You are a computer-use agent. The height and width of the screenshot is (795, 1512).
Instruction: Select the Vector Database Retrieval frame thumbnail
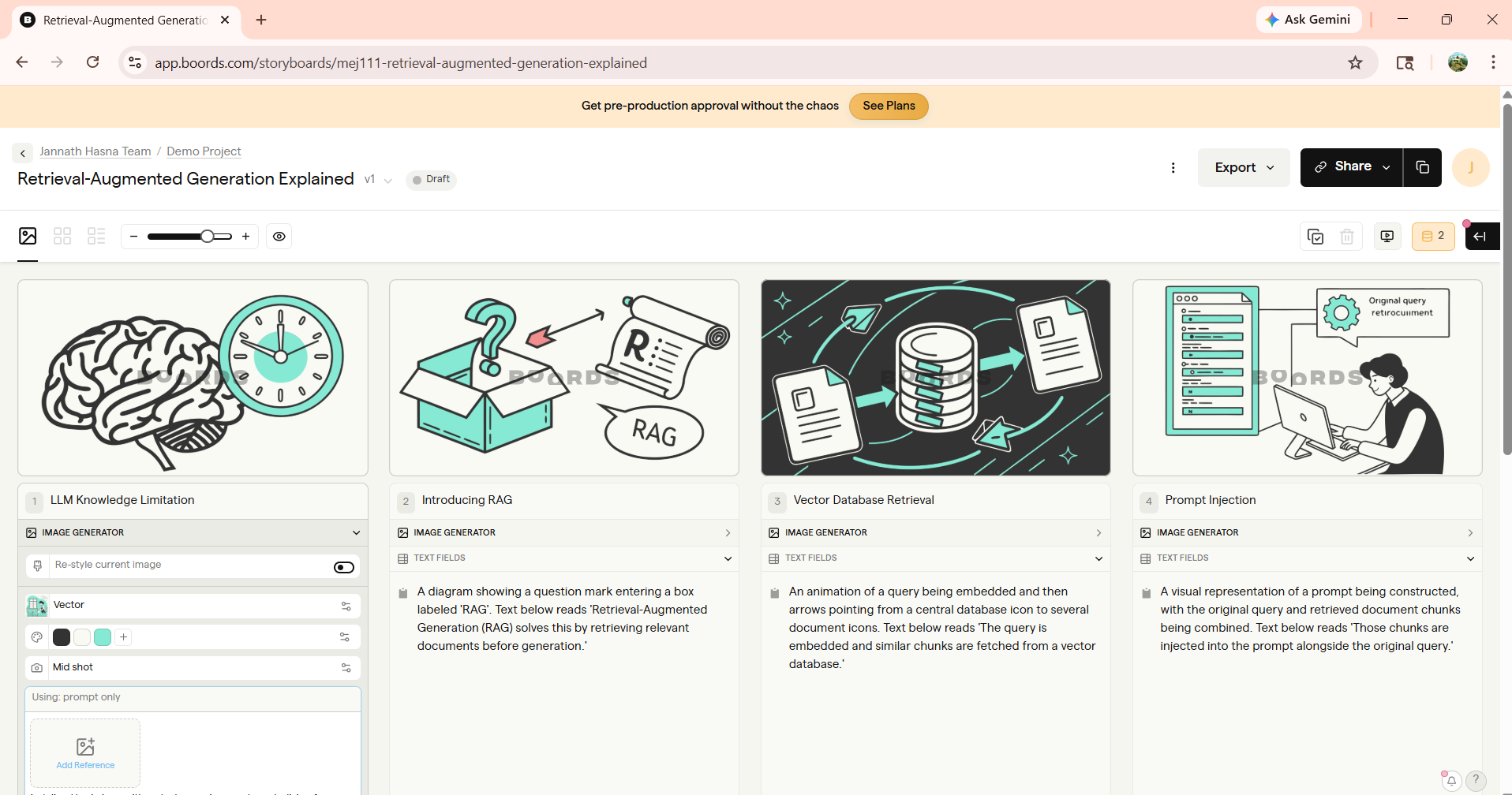(x=936, y=378)
